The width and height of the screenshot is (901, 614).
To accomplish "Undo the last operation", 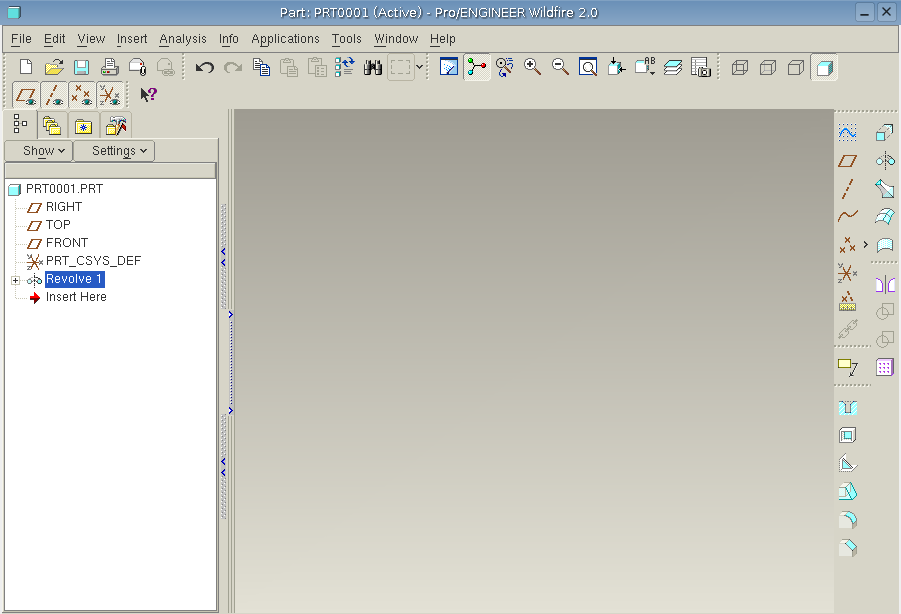I will [205, 67].
